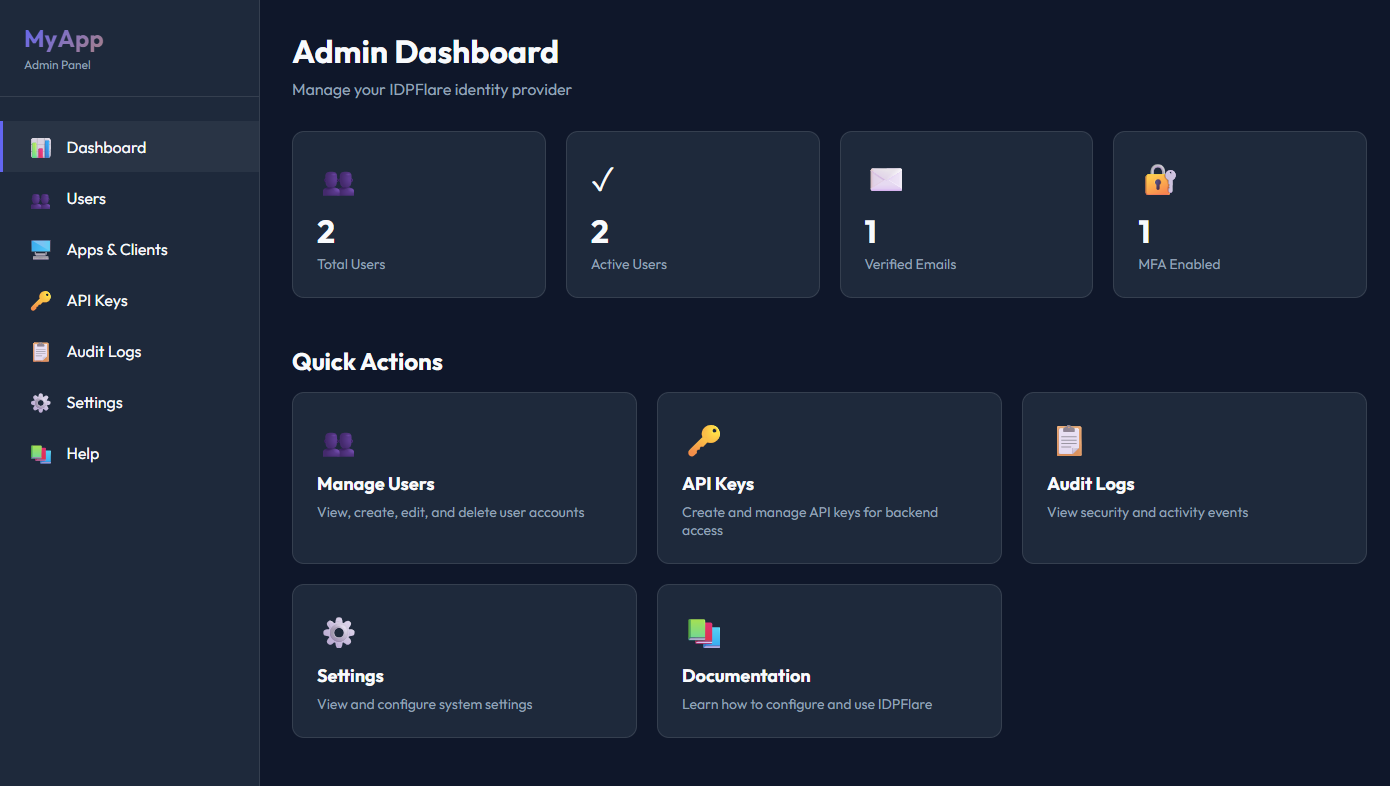
Task: Click the Verified Emails envelope icon
Action: click(884, 179)
